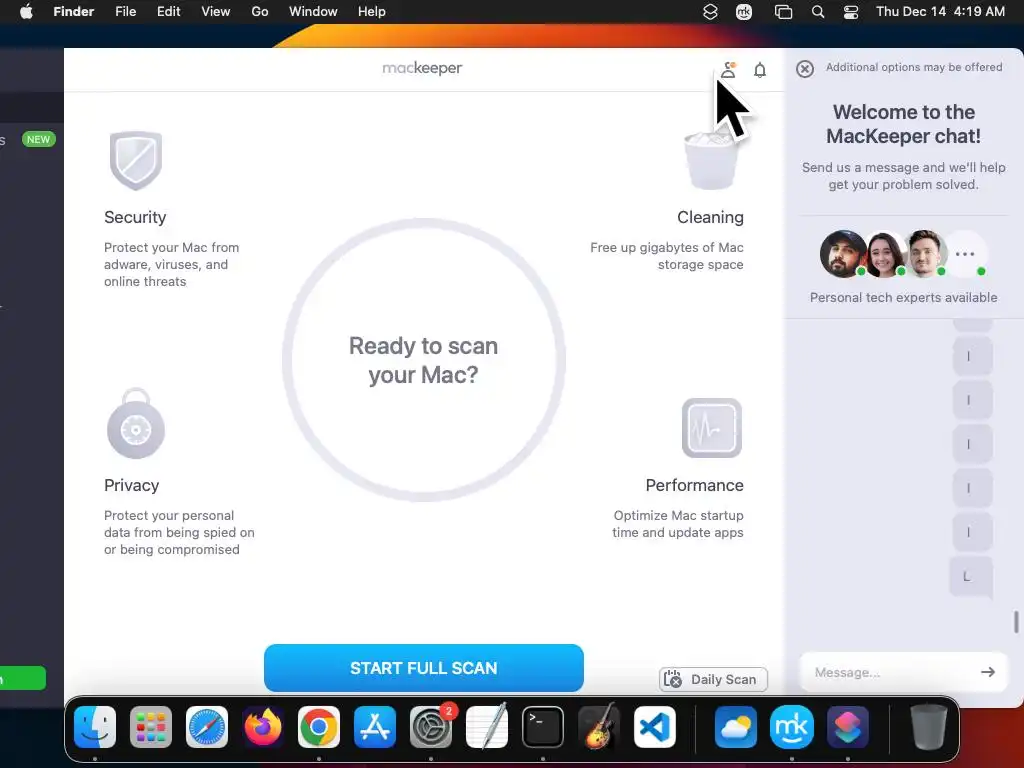Click the Cleaning heading text

tap(710, 217)
